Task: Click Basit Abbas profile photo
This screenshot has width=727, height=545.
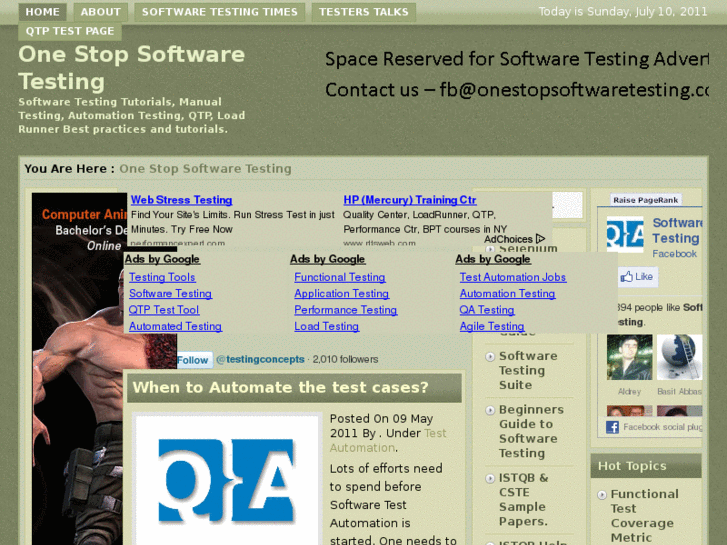Action: pos(680,357)
